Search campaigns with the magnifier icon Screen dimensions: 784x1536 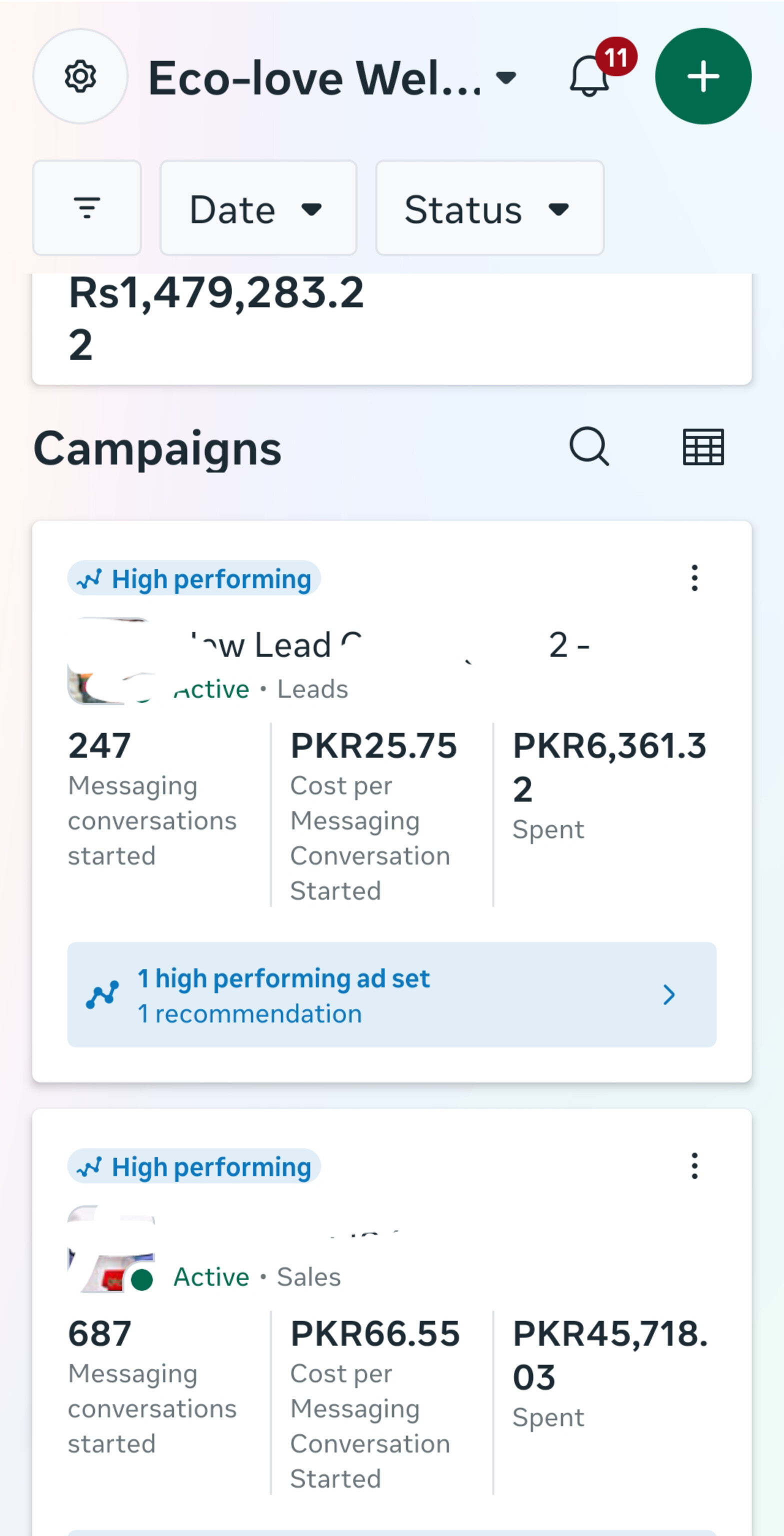click(x=589, y=446)
